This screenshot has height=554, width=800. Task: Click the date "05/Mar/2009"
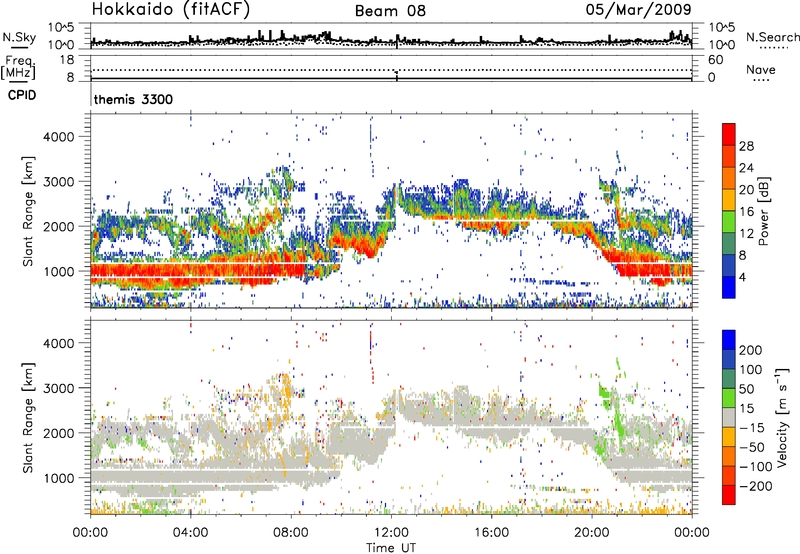638,9
